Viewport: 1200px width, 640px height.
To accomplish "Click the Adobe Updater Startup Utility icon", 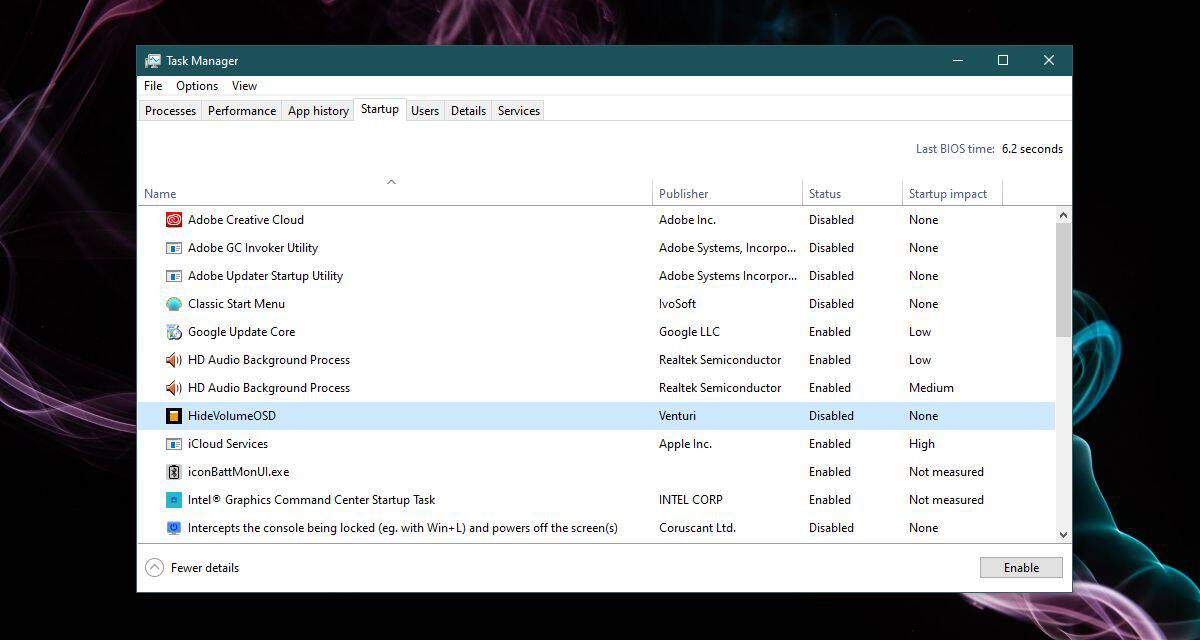I will 174,276.
